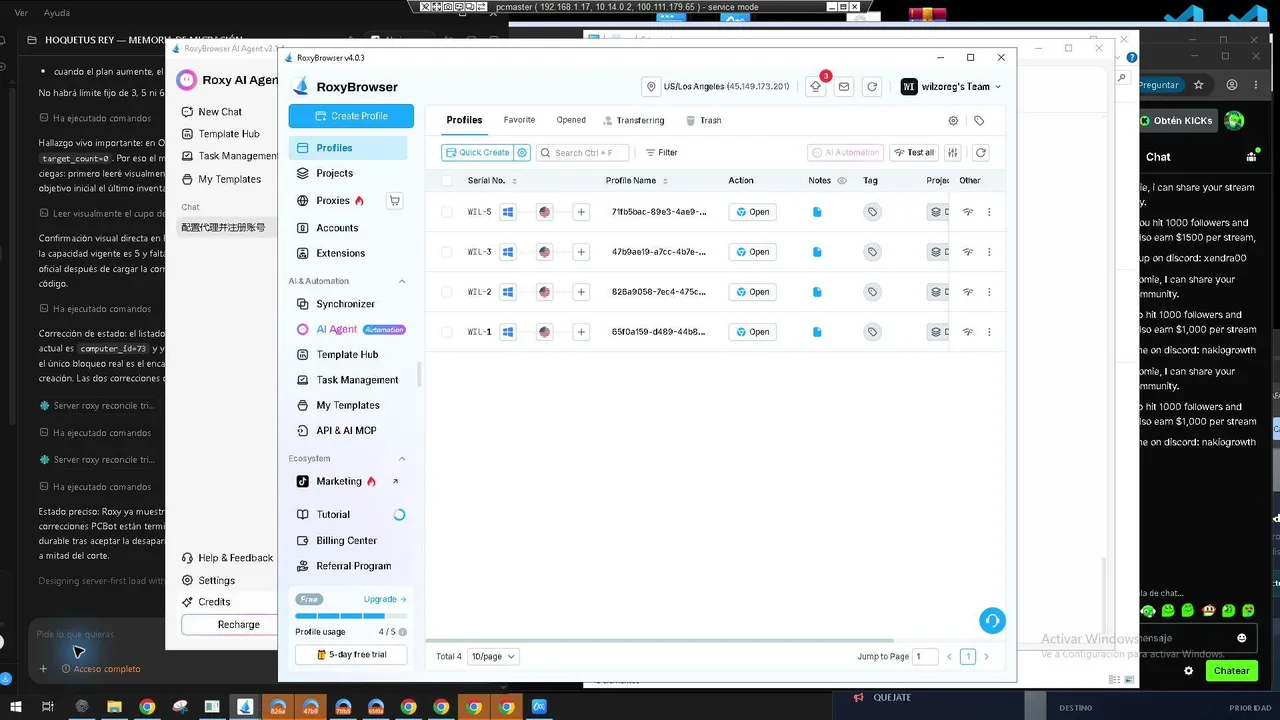
Task: Click the profile search field
Action: tap(583, 153)
